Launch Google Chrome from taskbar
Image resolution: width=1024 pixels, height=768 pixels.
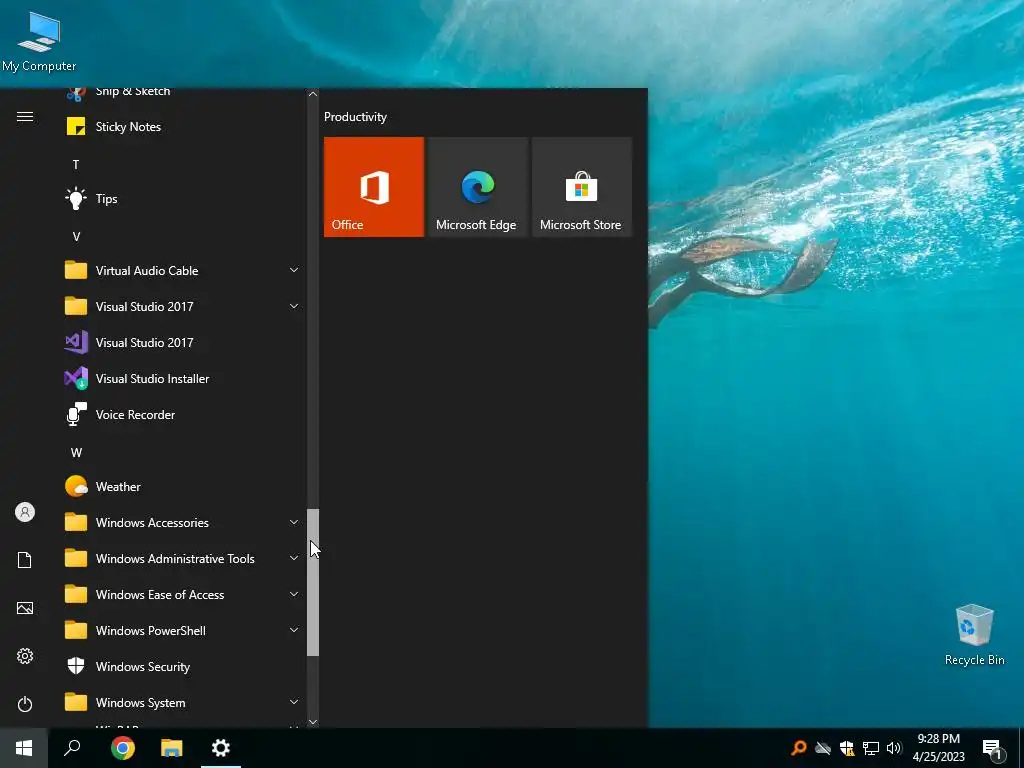click(x=123, y=748)
